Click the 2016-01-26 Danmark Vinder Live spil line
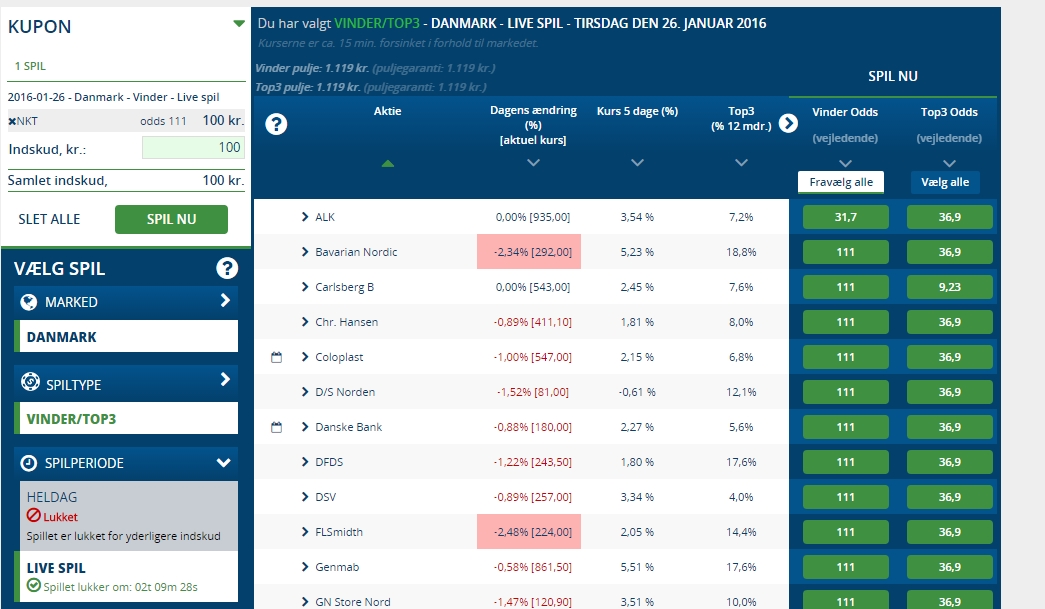This screenshot has width=1045, height=609. tap(113, 97)
